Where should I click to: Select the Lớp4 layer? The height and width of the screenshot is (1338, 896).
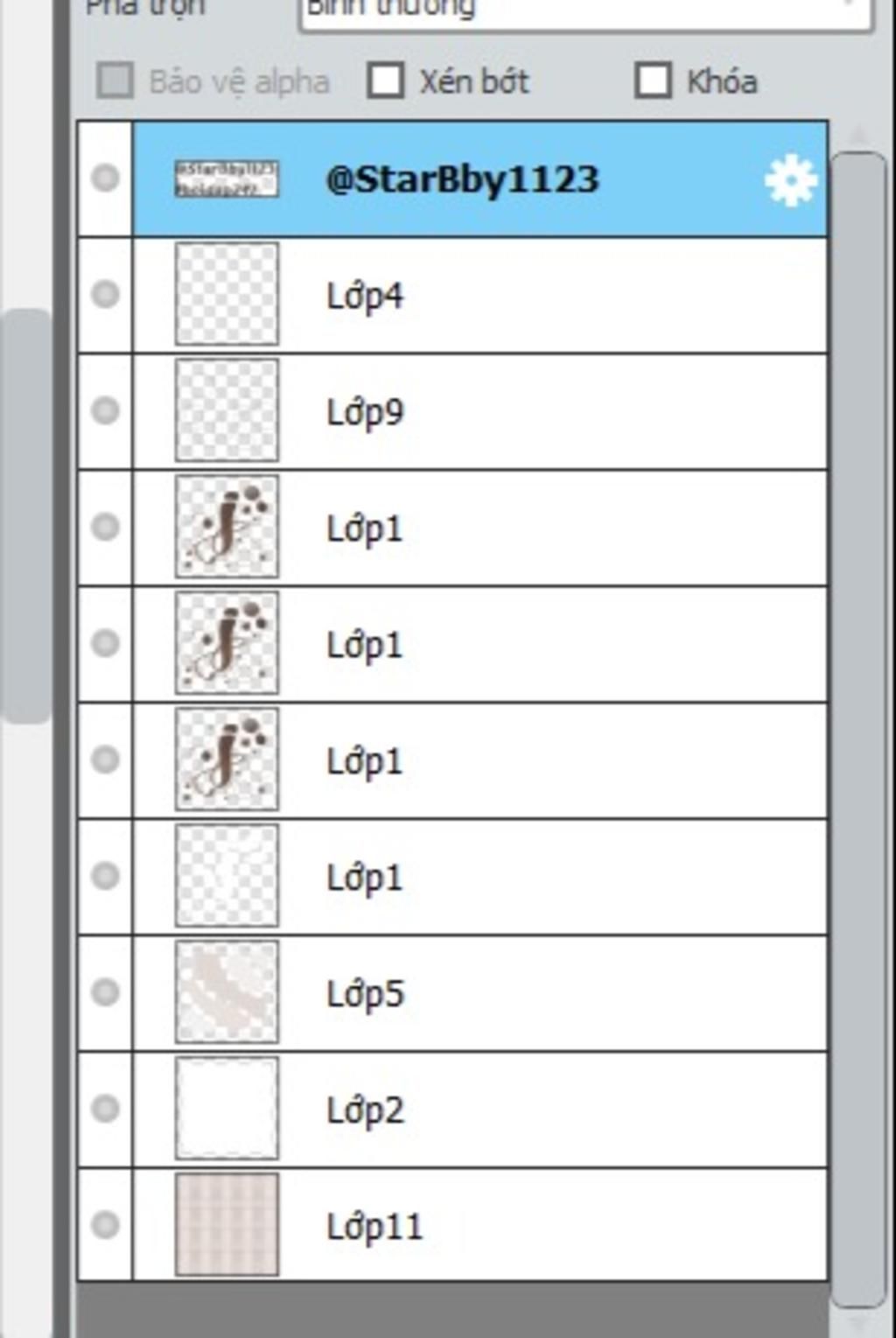point(479,295)
